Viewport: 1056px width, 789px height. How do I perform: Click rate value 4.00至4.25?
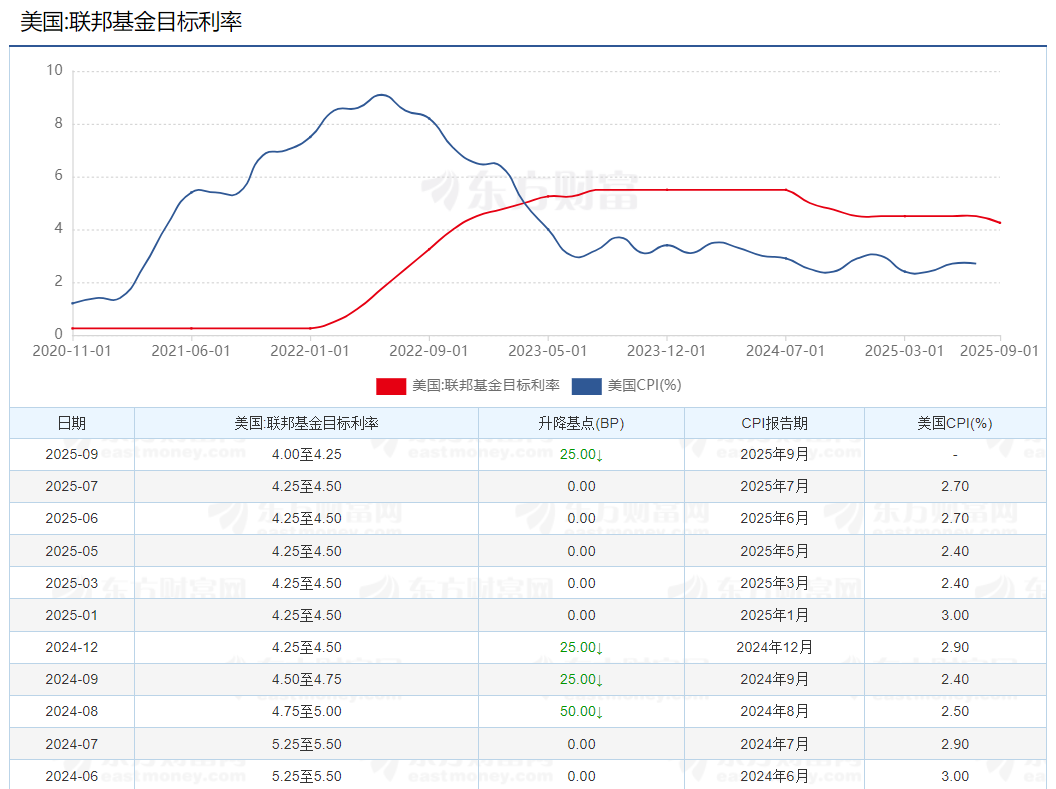click(x=306, y=454)
